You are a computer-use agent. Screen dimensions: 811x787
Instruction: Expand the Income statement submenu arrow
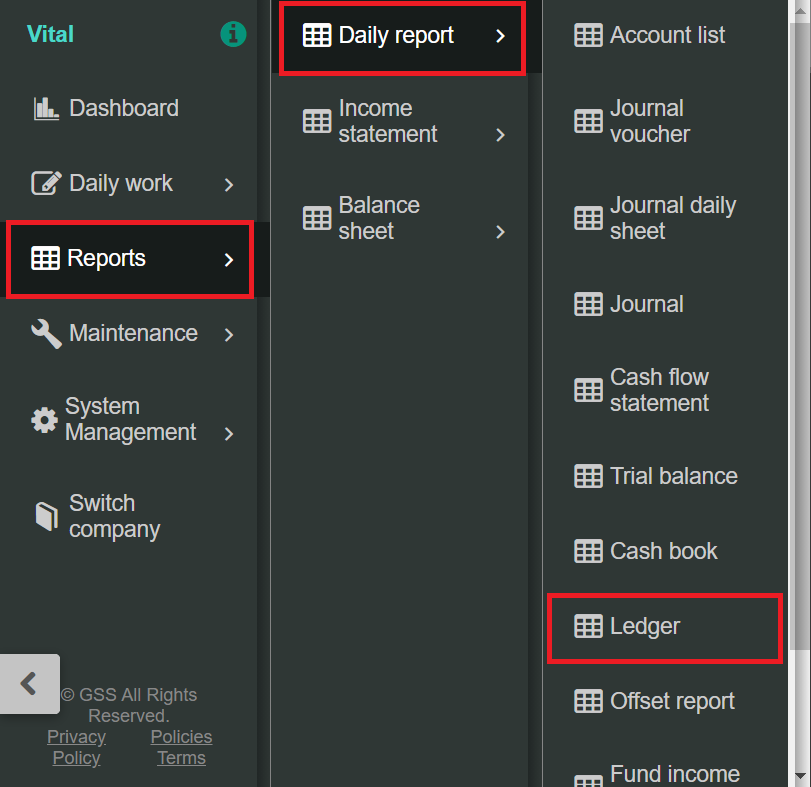[x=501, y=135]
